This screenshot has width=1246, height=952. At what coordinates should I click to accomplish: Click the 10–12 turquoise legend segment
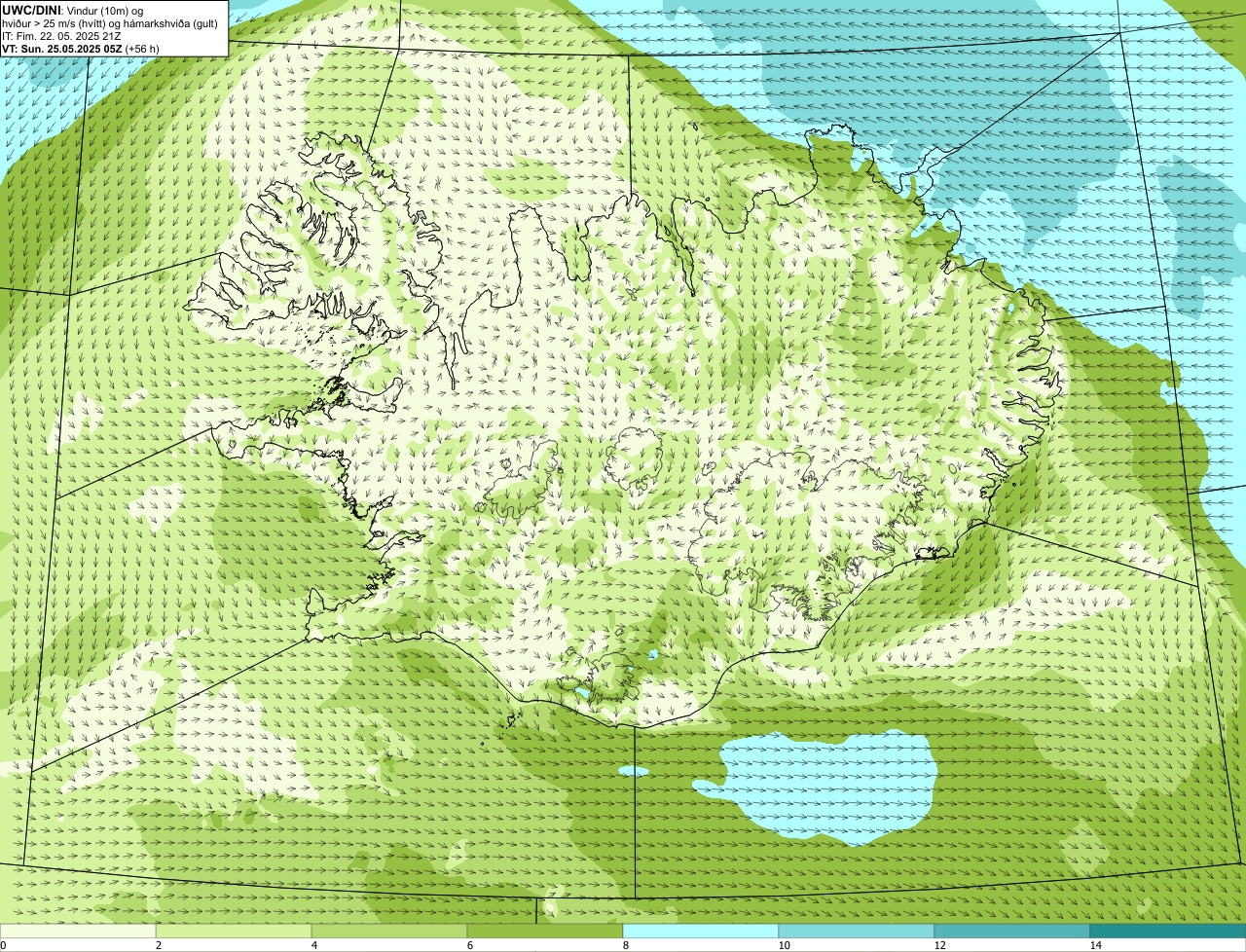coord(857,932)
